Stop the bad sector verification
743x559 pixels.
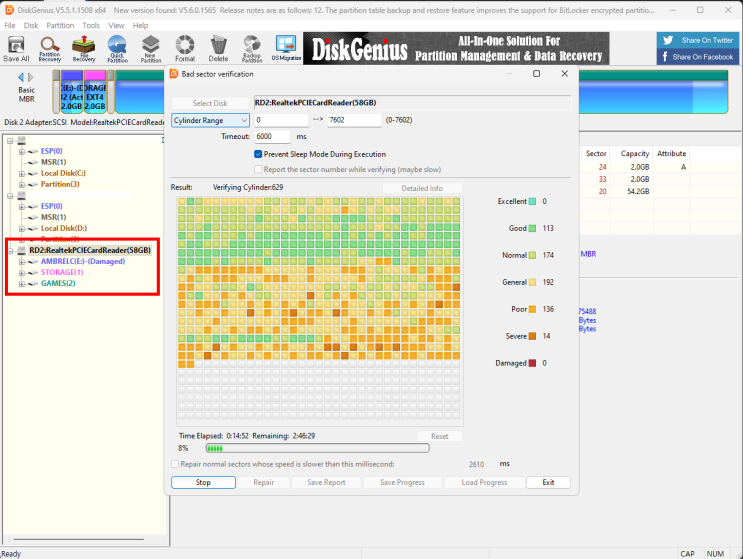pos(203,482)
